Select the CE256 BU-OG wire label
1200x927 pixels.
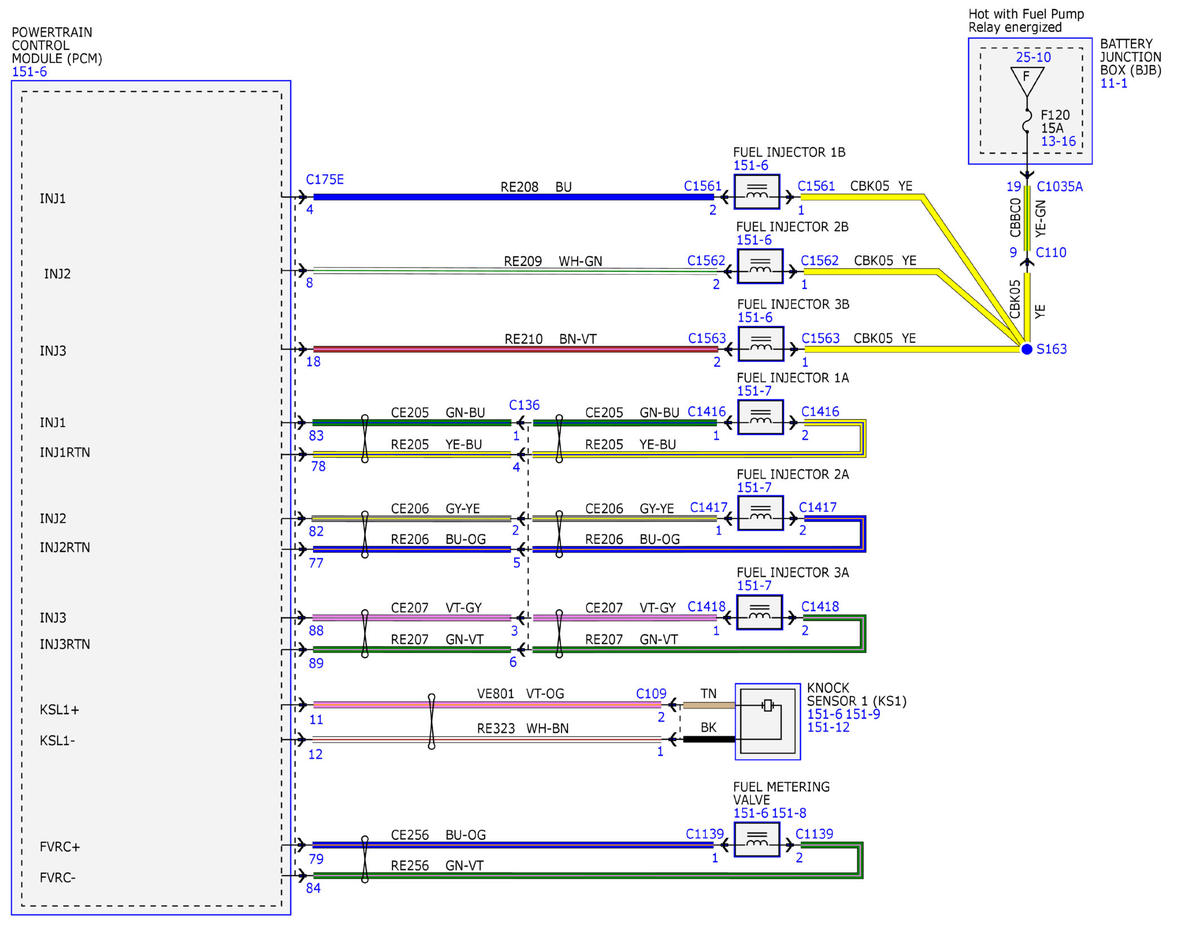(438, 835)
